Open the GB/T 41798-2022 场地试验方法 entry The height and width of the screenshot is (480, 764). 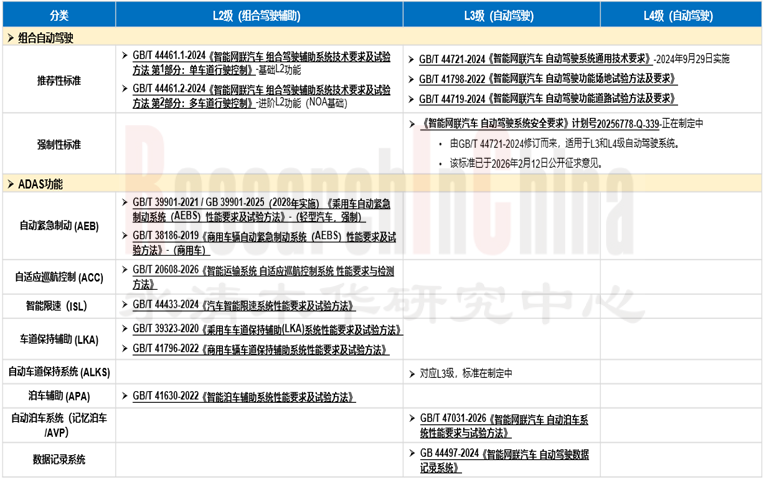[x=548, y=79]
